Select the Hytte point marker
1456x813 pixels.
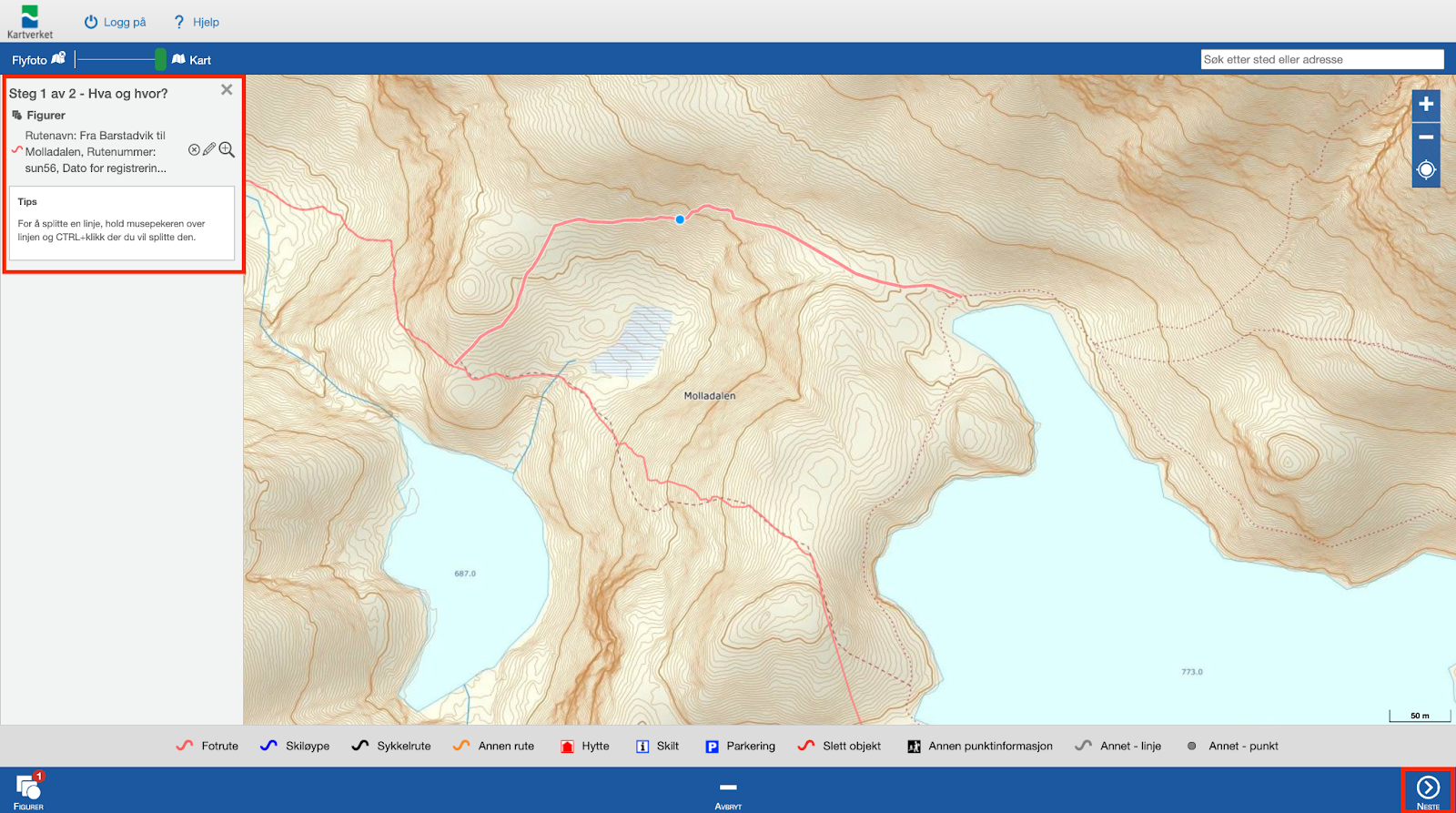584,746
